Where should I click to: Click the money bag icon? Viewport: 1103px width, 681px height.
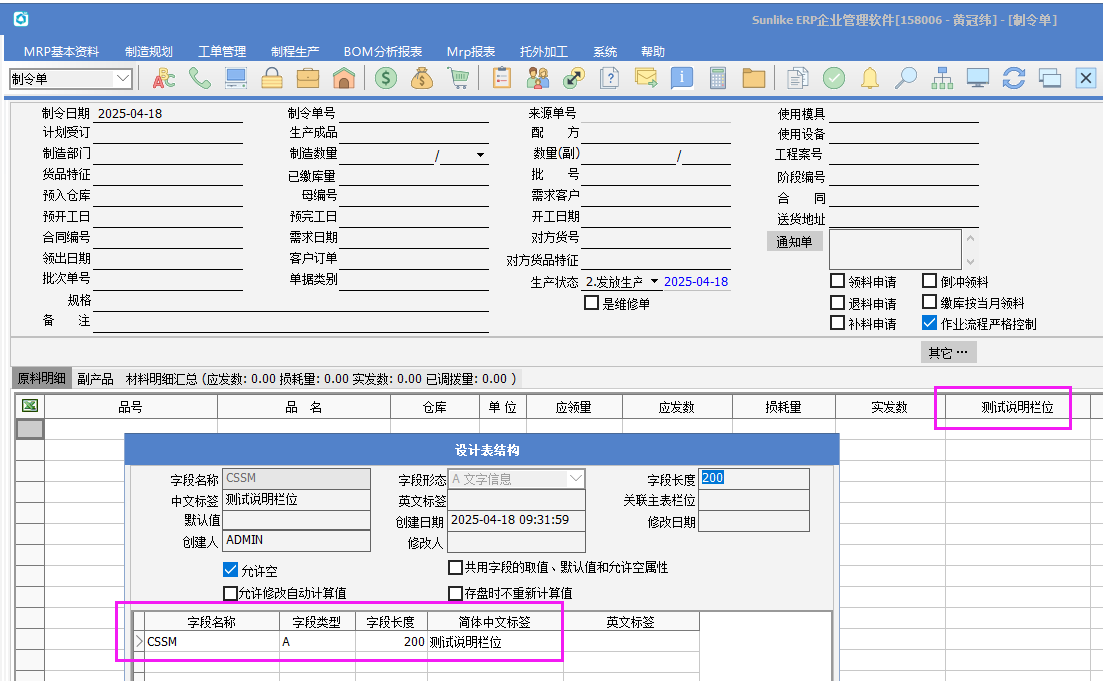pyautogui.click(x=422, y=78)
